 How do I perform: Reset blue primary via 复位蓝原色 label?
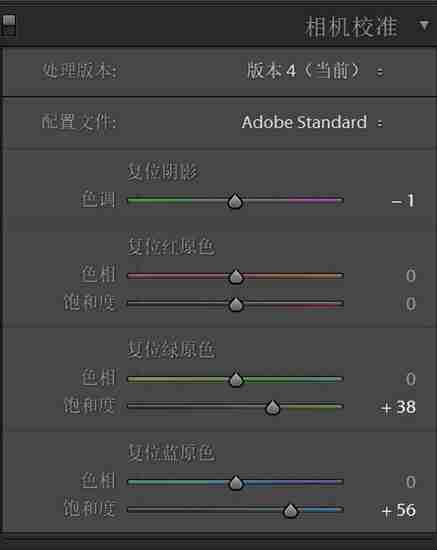pos(171,452)
